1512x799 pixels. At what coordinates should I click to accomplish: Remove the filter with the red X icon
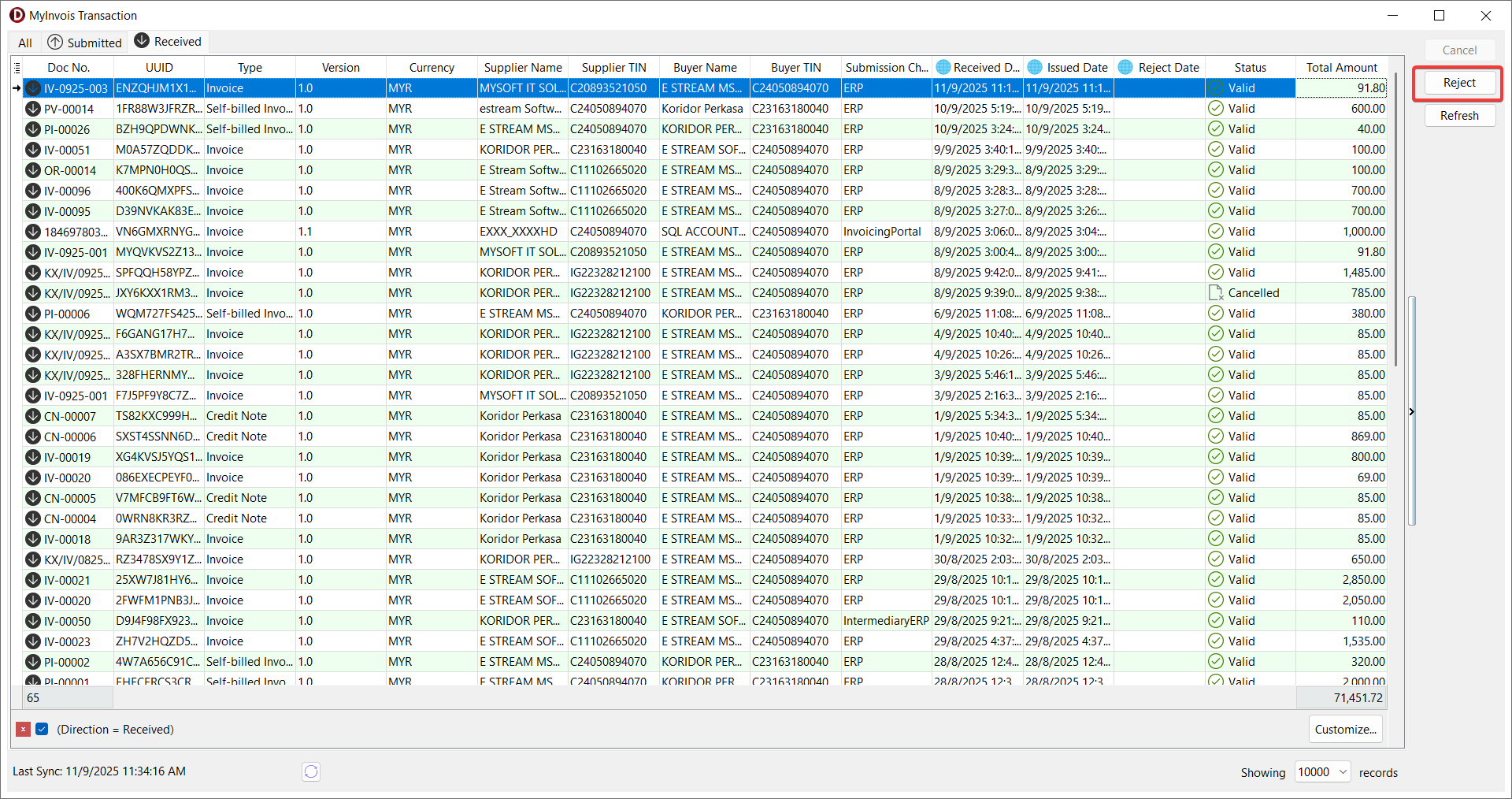click(x=24, y=730)
